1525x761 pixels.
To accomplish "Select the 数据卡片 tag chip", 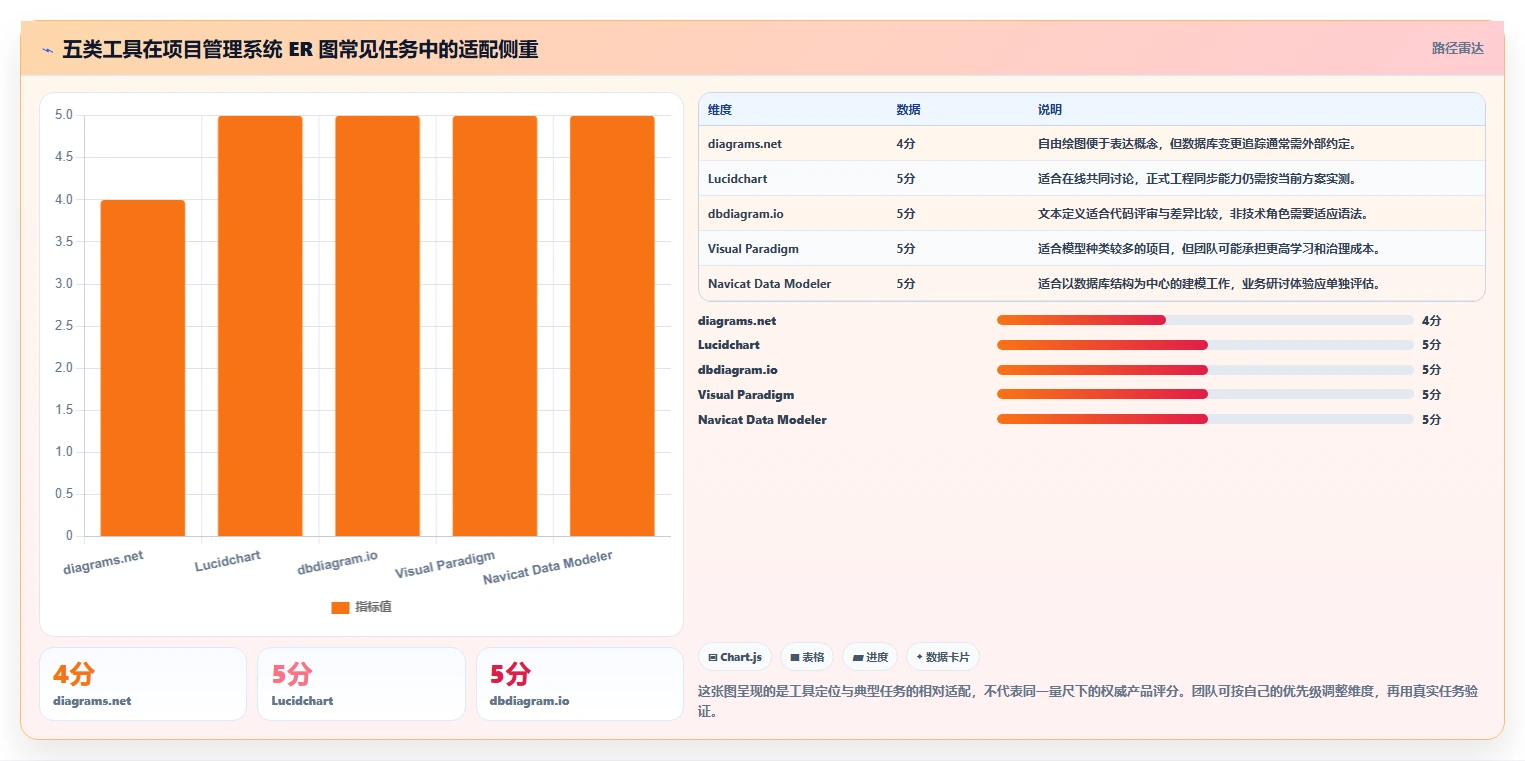I will click(x=942, y=657).
